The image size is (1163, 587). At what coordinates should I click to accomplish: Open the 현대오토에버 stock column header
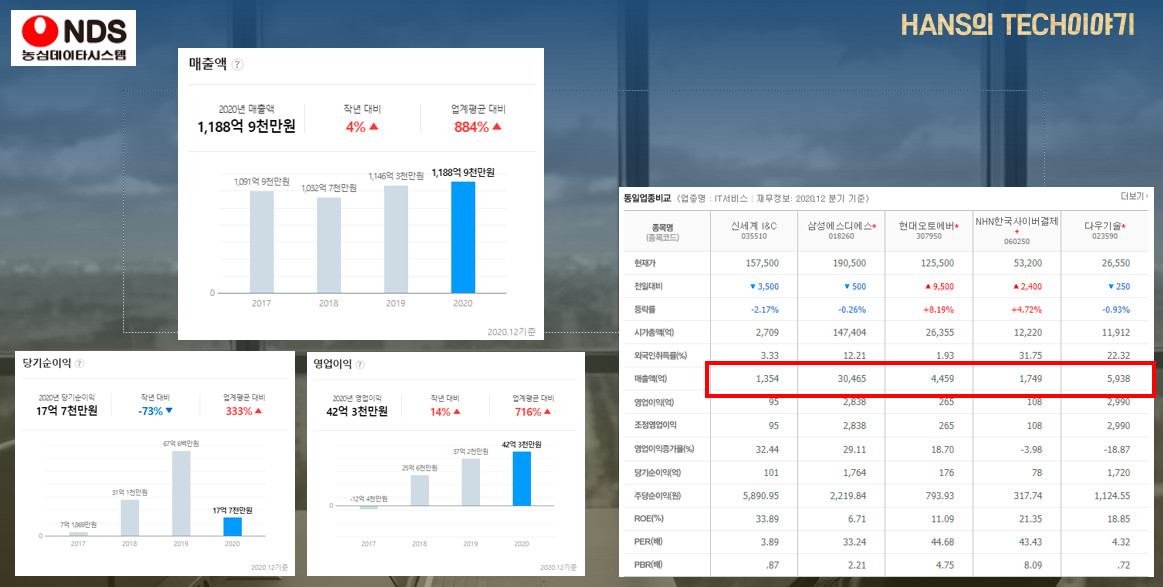tap(929, 230)
